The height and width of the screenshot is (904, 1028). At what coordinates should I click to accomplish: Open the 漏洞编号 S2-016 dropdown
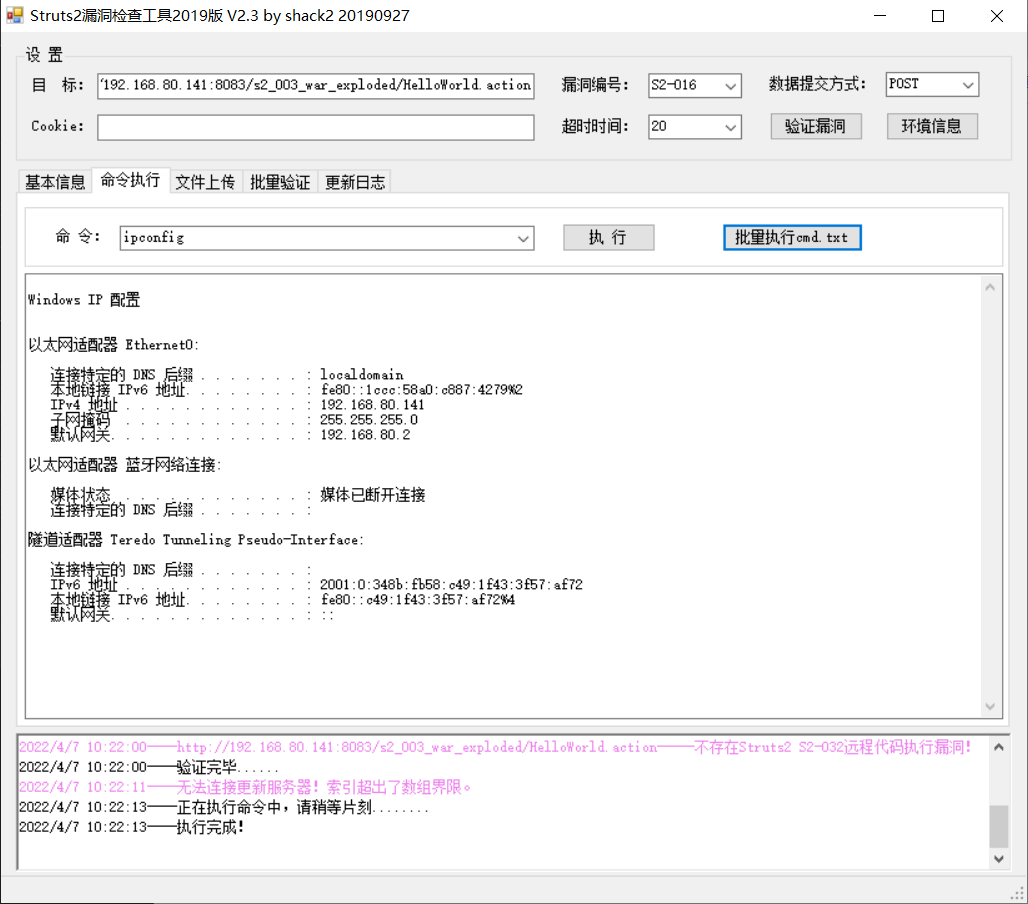tap(694, 86)
